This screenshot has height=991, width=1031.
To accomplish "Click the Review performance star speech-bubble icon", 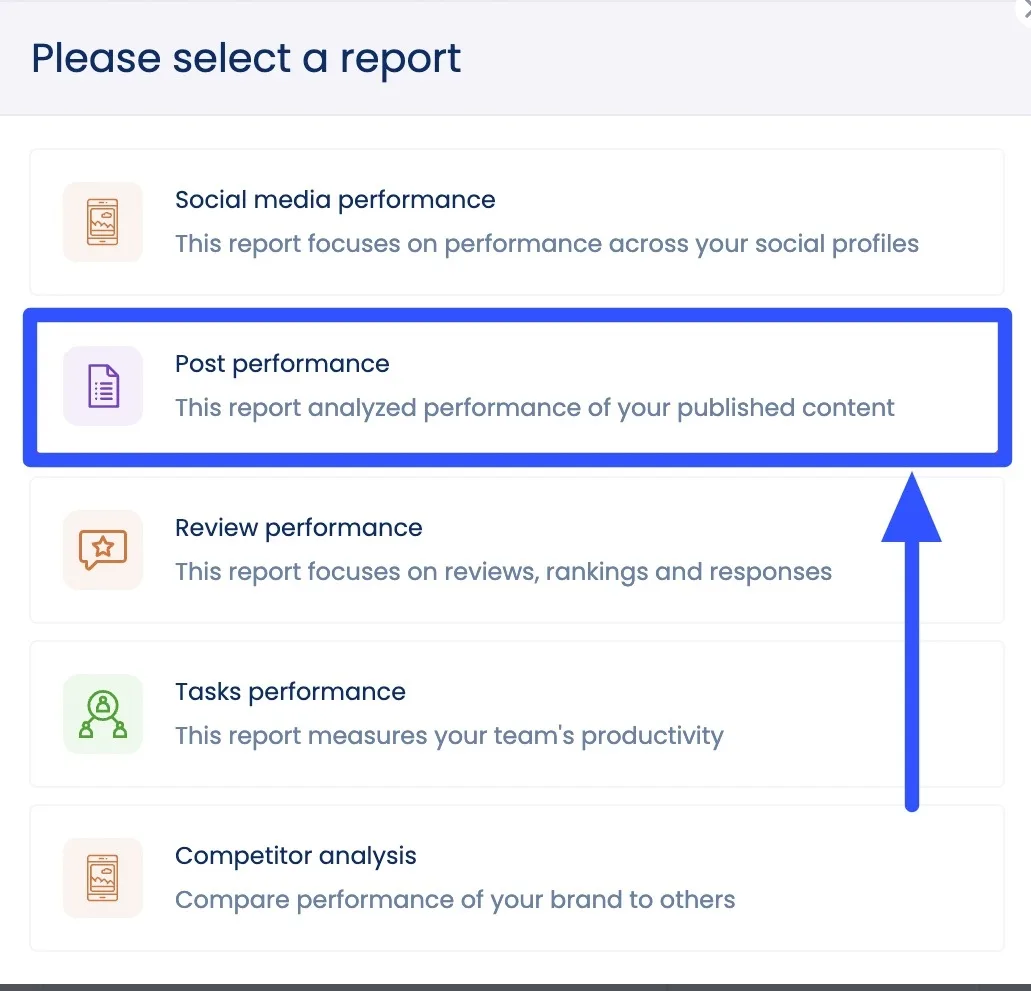I will (x=102, y=550).
